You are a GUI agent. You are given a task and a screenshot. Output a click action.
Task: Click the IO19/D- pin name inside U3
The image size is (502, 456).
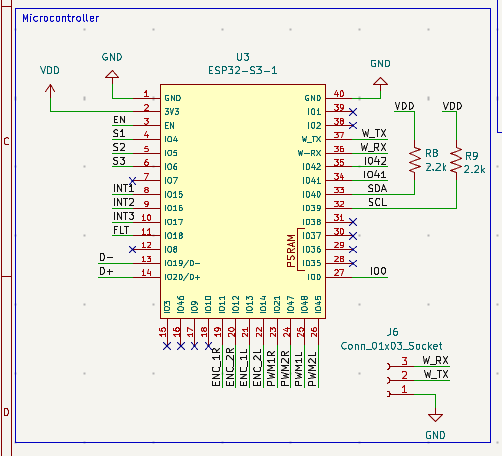pyautogui.click(x=182, y=263)
